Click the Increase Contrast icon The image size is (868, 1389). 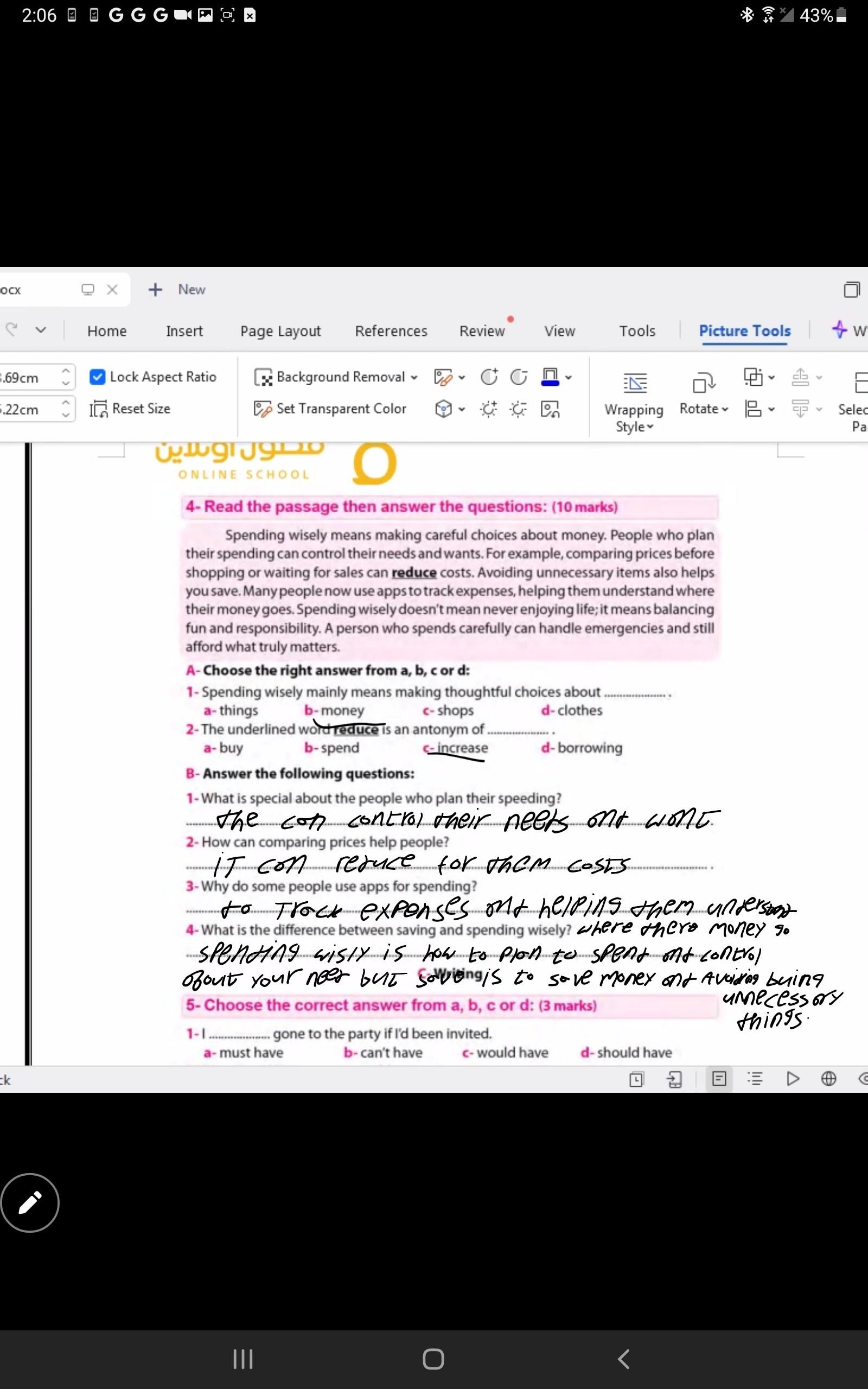click(x=489, y=377)
